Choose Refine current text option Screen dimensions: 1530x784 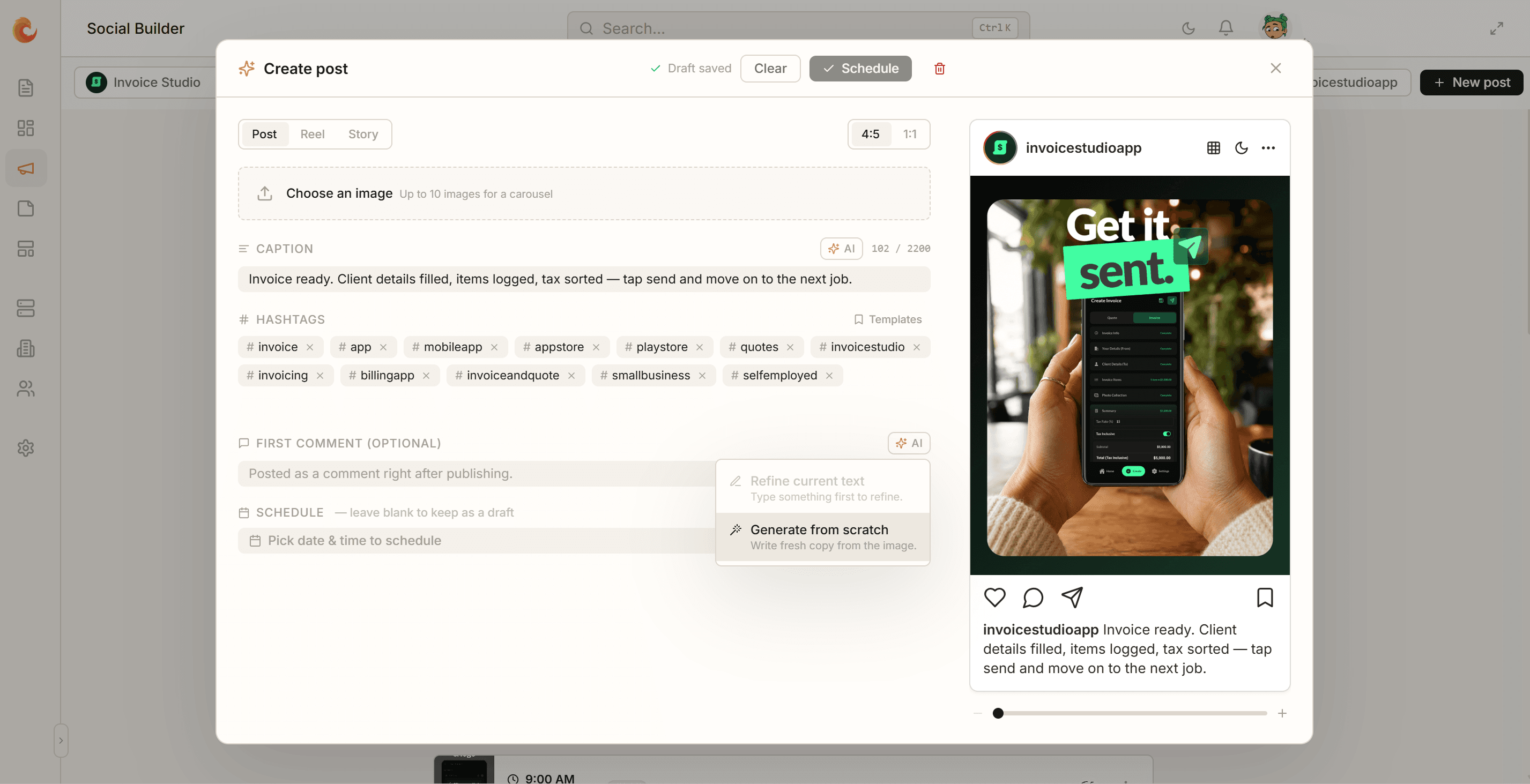point(822,488)
